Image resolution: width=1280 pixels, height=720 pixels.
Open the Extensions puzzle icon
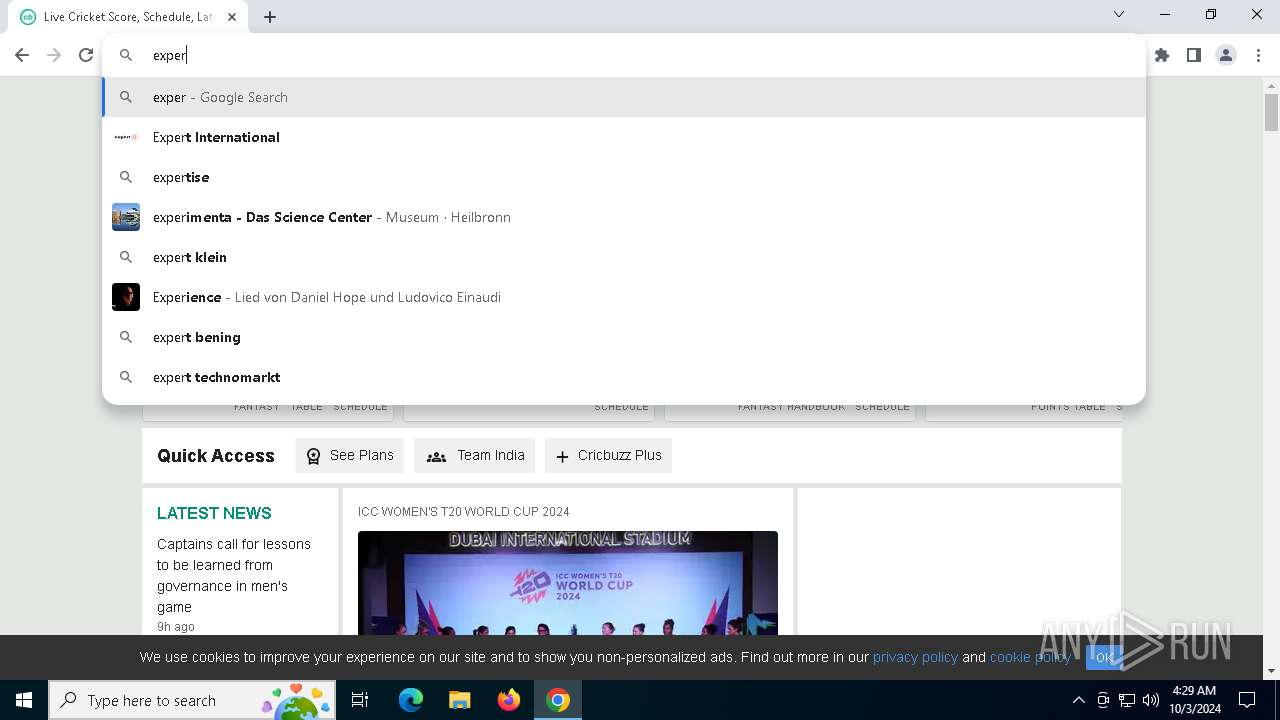pyautogui.click(x=1162, y=55)
